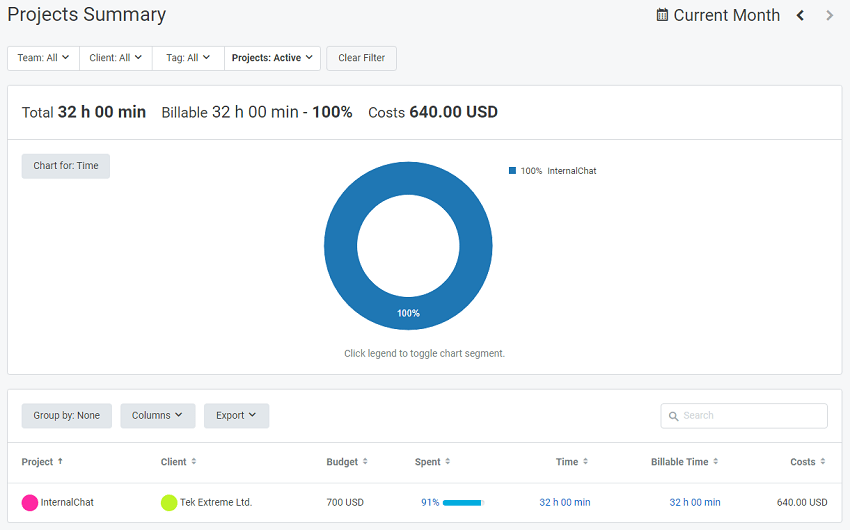Open the Client: All filter dropdown
The height and width of the screenshot is (530, 850).
tap(115, 58)
